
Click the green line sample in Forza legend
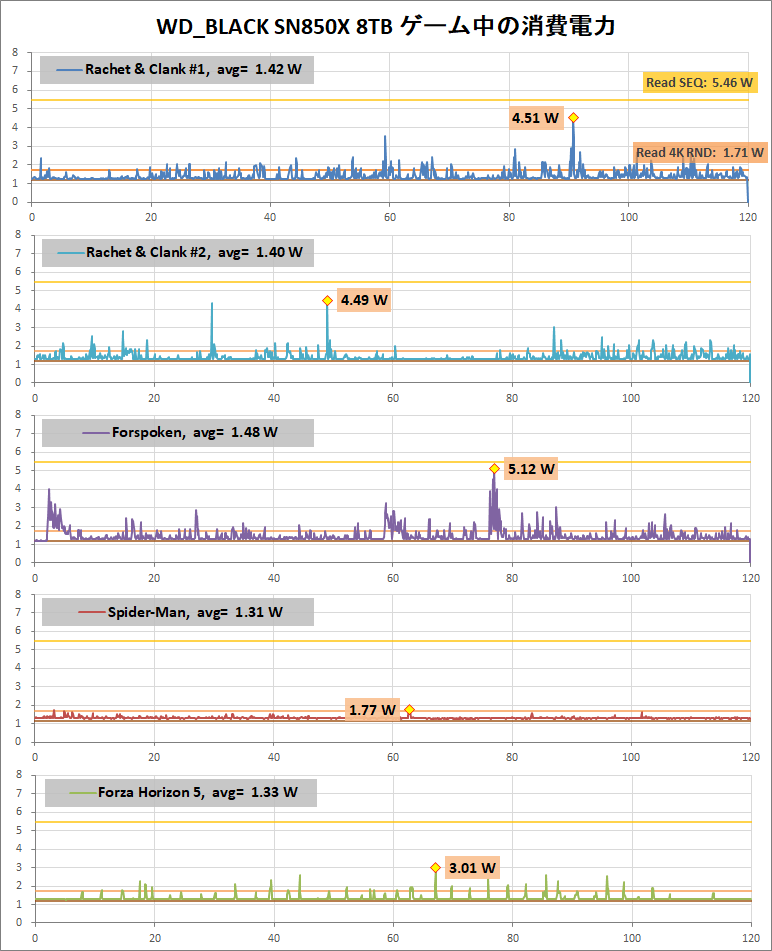coord(84,792)
